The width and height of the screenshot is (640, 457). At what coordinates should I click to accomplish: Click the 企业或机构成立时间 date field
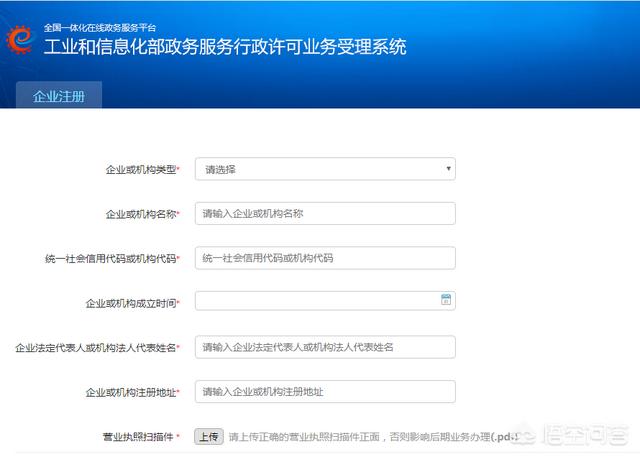pos(325,301)
